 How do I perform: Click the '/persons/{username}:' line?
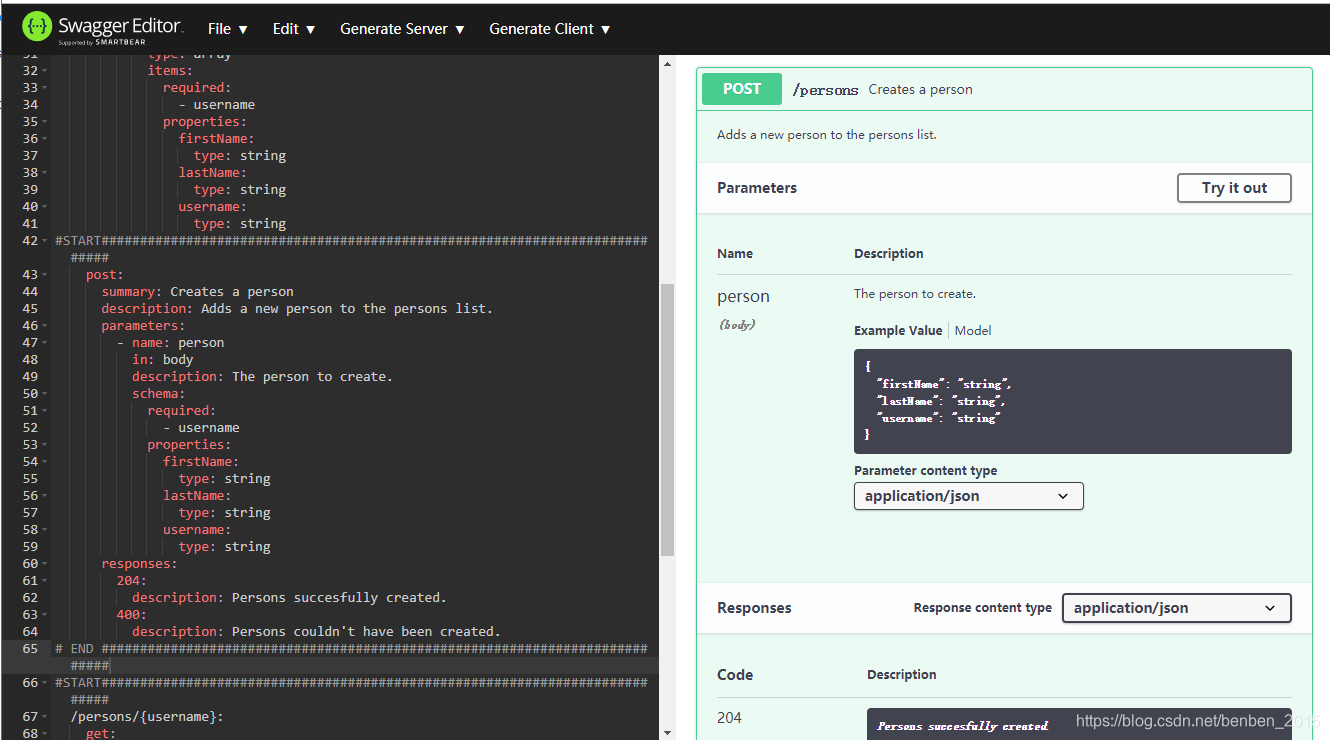point(147,716)
